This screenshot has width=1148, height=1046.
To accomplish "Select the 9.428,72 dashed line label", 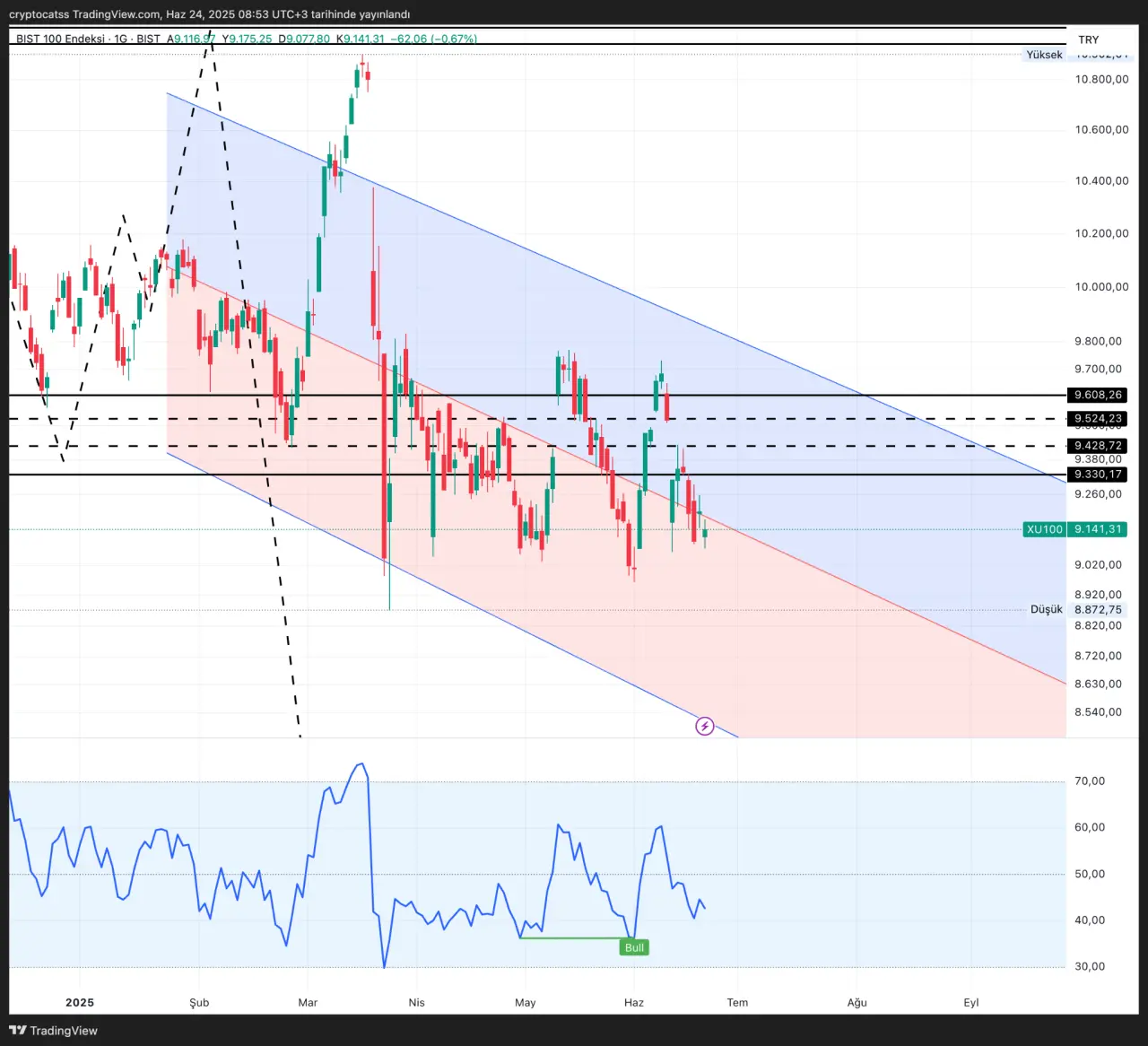I will tap(1098, 446).
